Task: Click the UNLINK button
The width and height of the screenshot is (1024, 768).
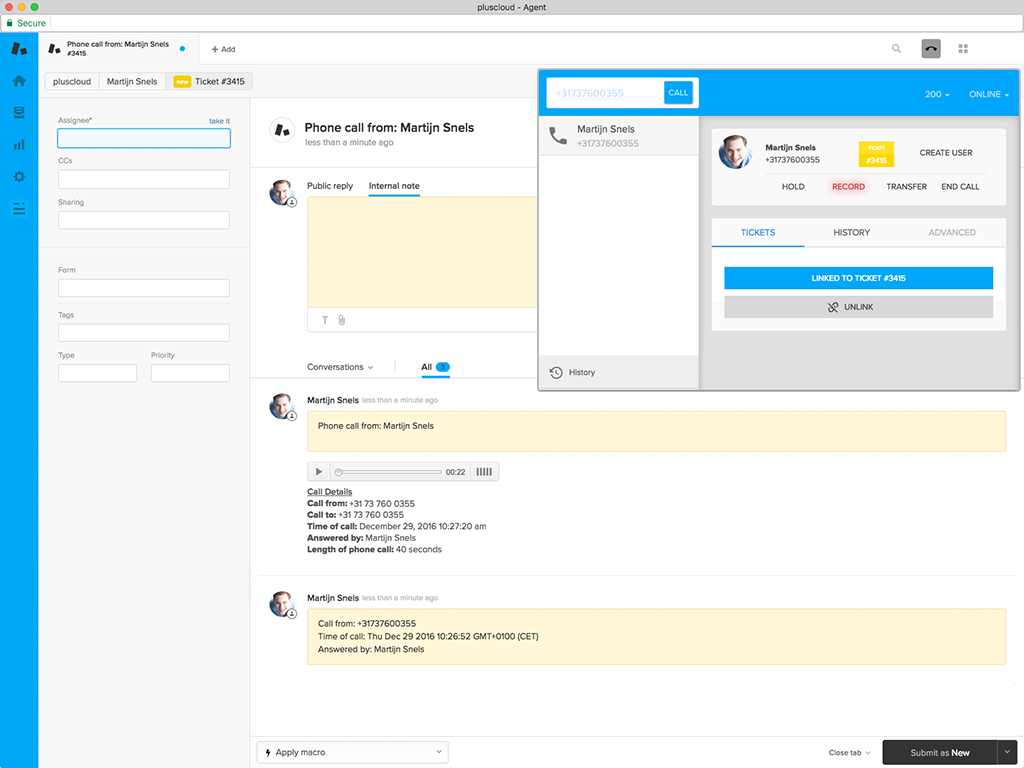Action: coord(859,307)
